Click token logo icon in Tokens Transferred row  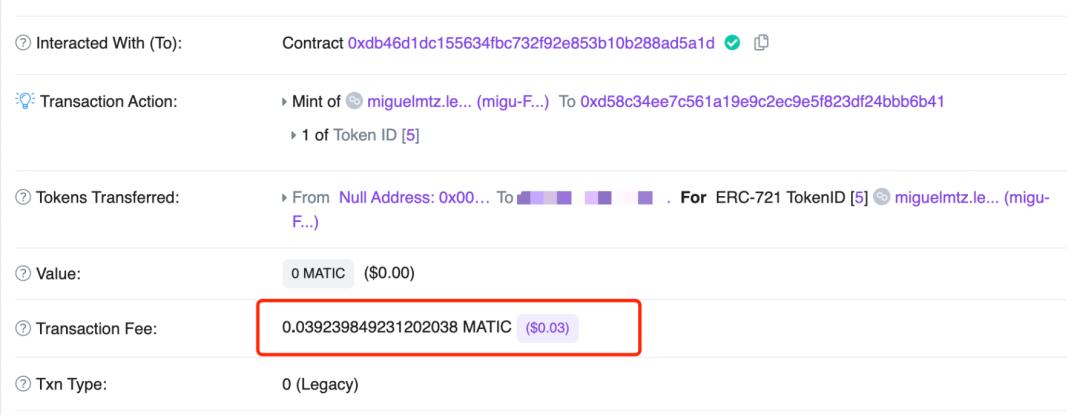(881, 198)
